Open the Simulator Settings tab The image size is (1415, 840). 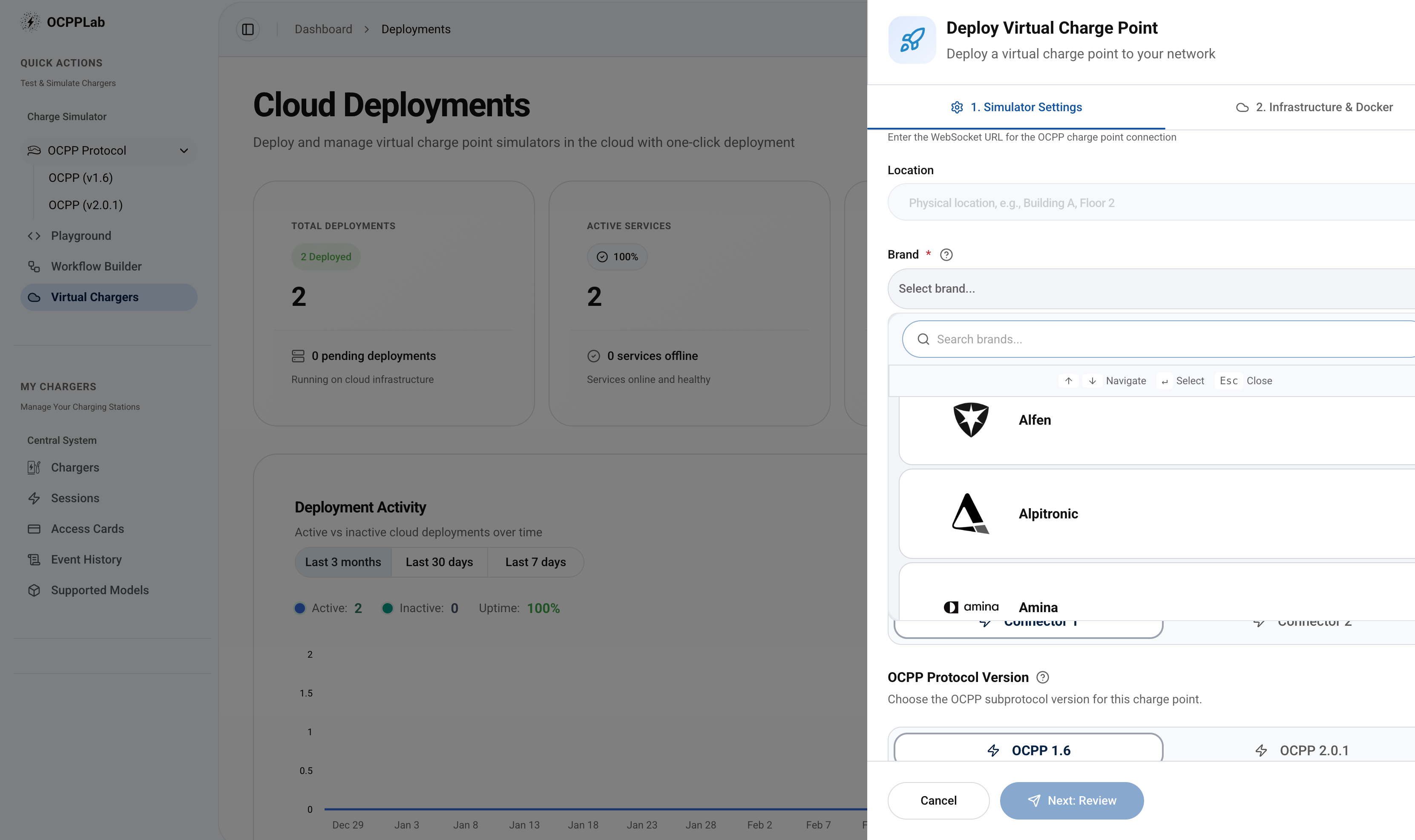click(1017, 107)
